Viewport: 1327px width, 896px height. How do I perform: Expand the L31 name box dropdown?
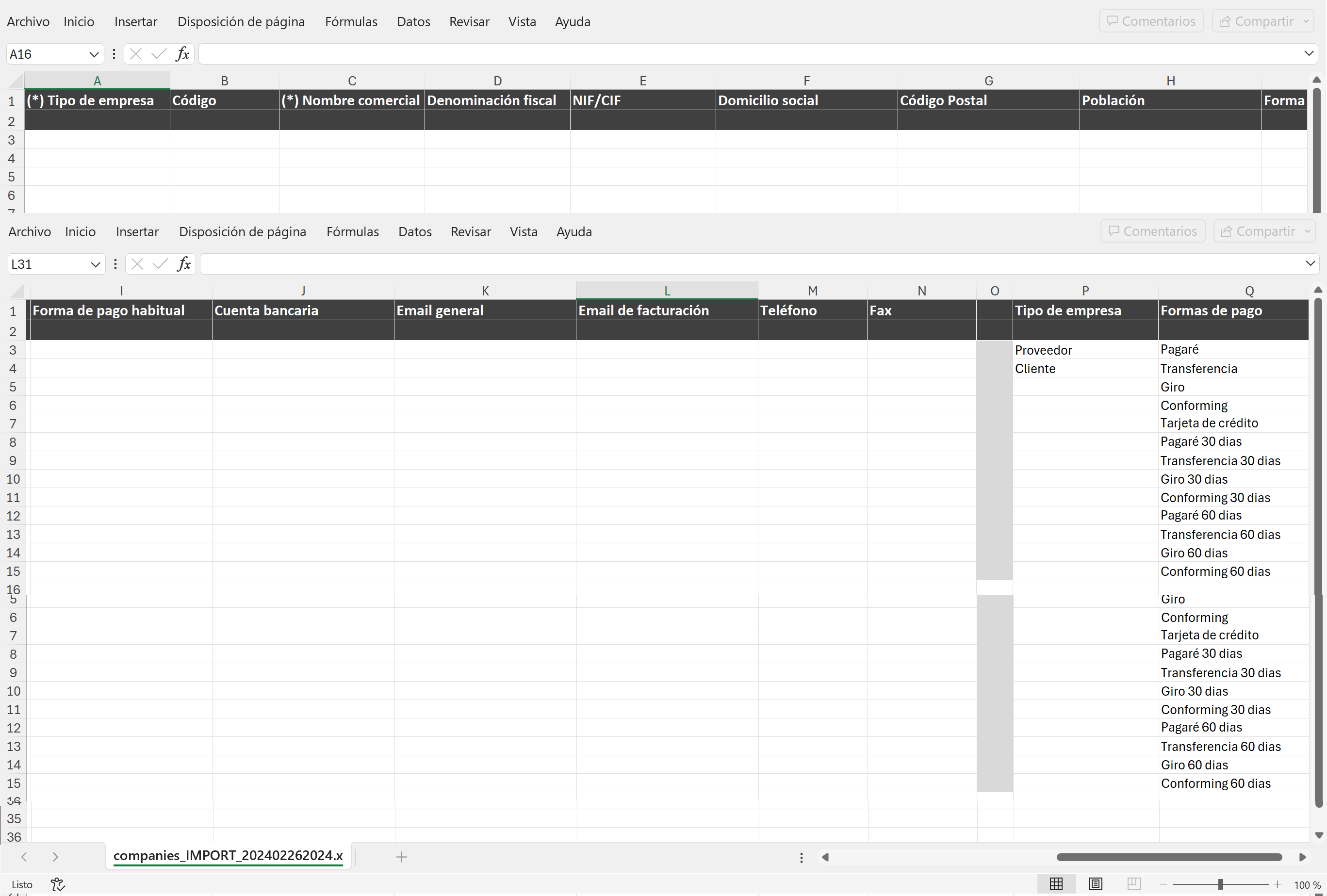[96, 264]
